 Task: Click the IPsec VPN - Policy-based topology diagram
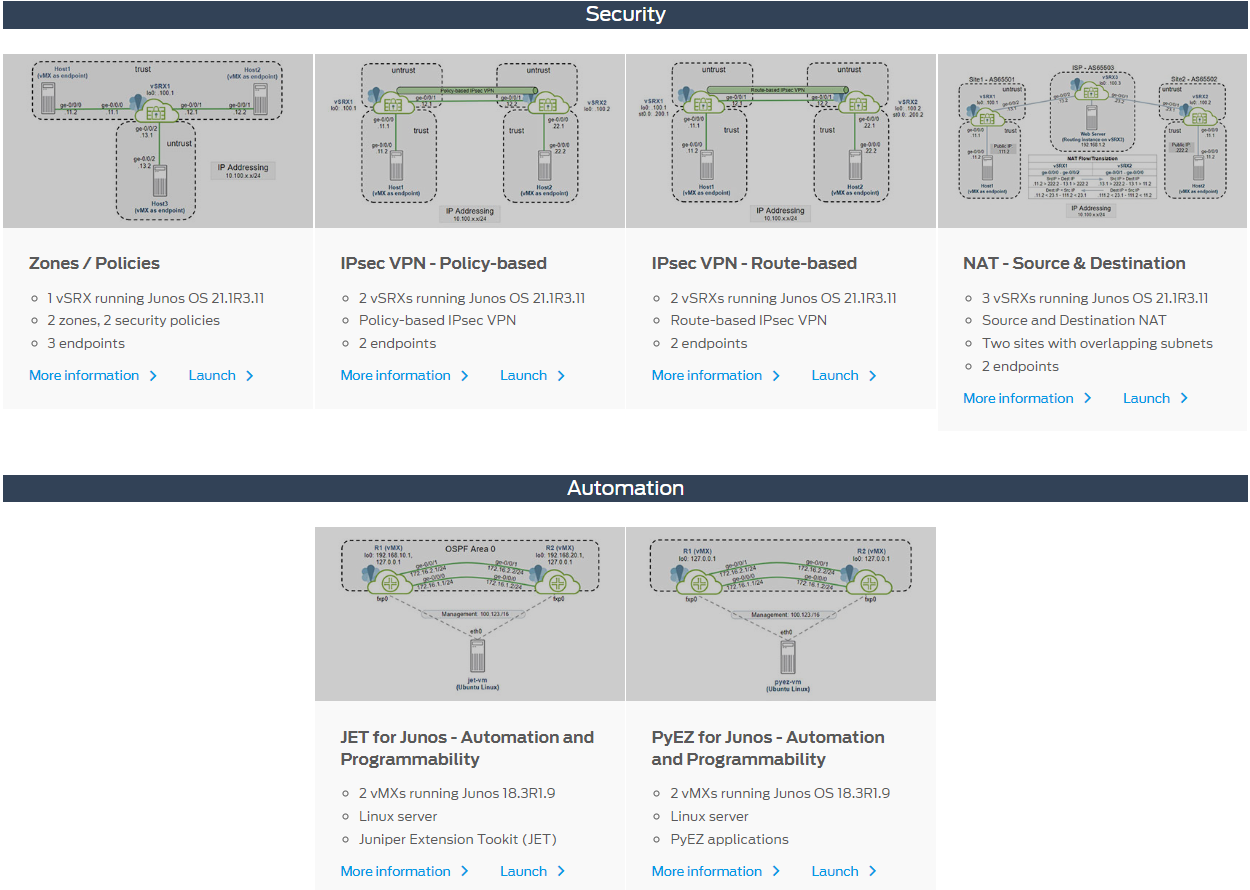pyautogui.click(x=469, y=140)
